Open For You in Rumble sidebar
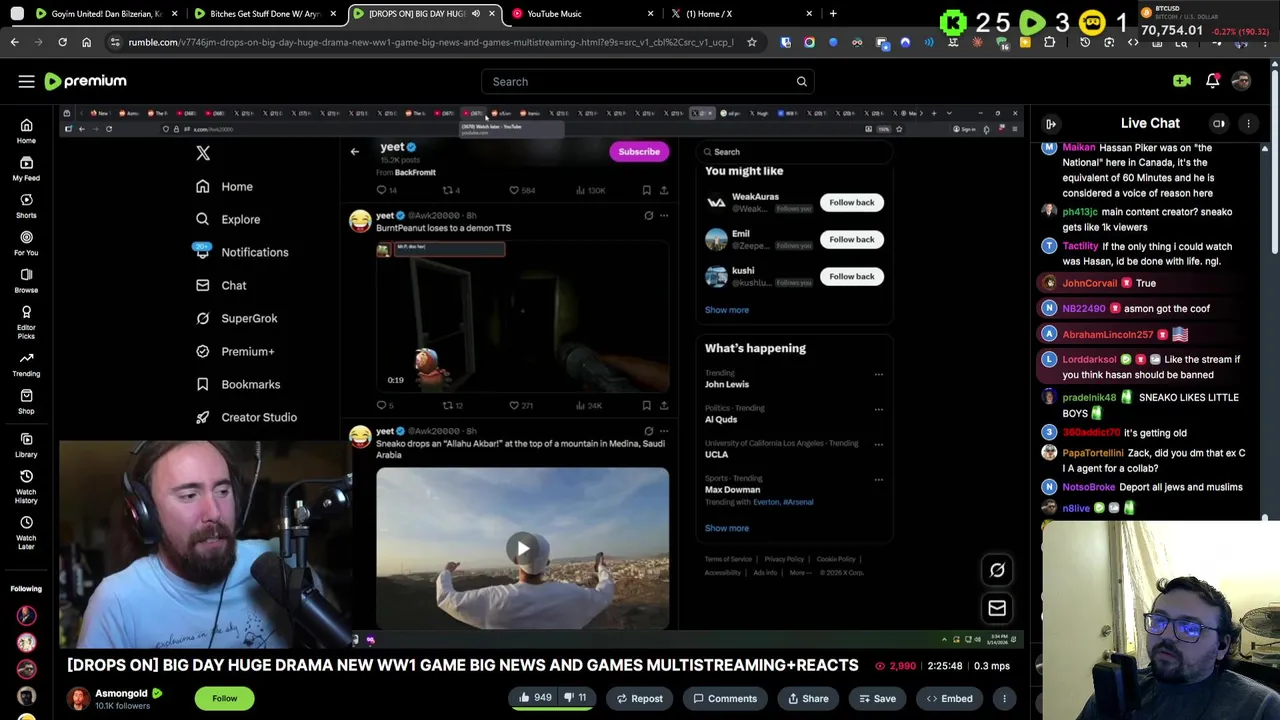 point(26,242)
